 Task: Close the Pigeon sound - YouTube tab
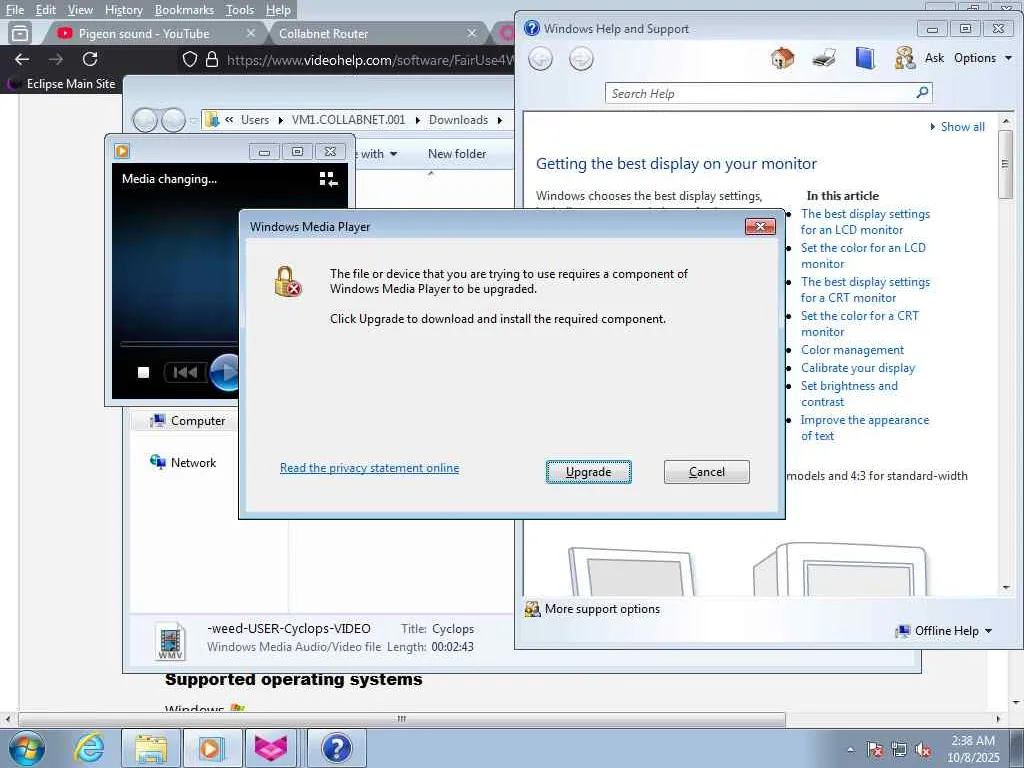250,33
